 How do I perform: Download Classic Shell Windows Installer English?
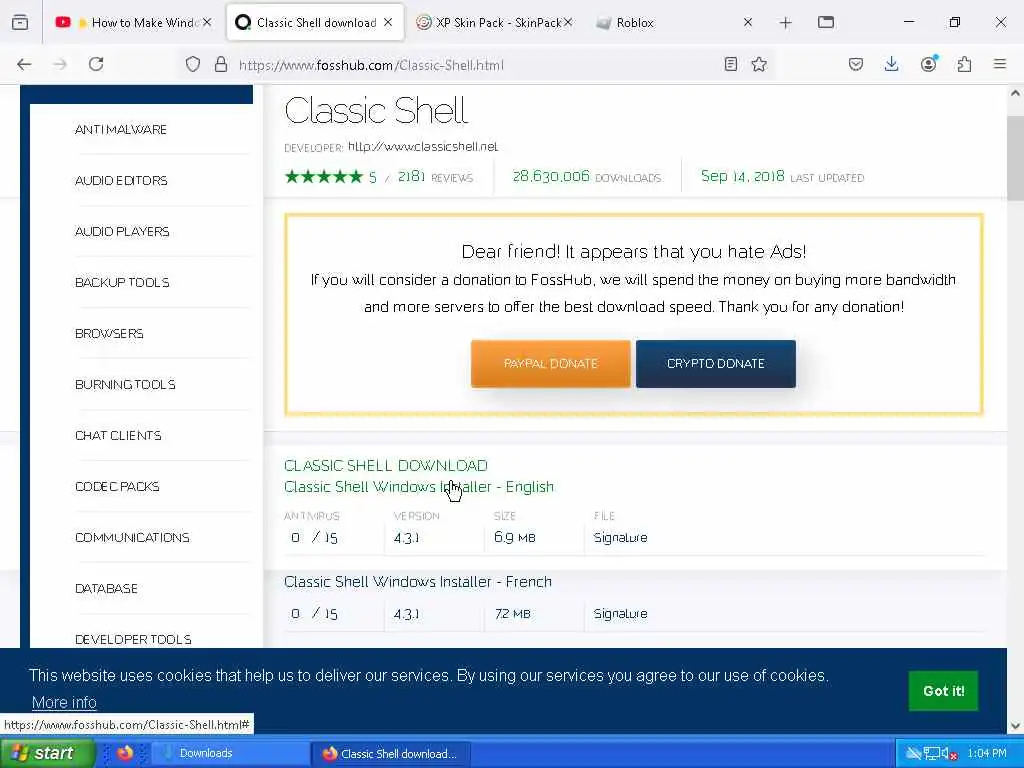(419, 487)
